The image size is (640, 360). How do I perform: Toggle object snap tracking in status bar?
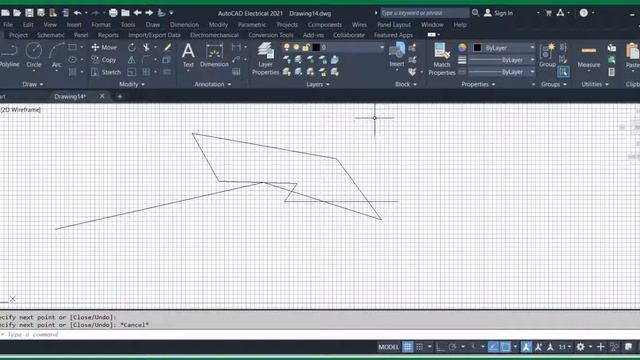coord(493,347)
